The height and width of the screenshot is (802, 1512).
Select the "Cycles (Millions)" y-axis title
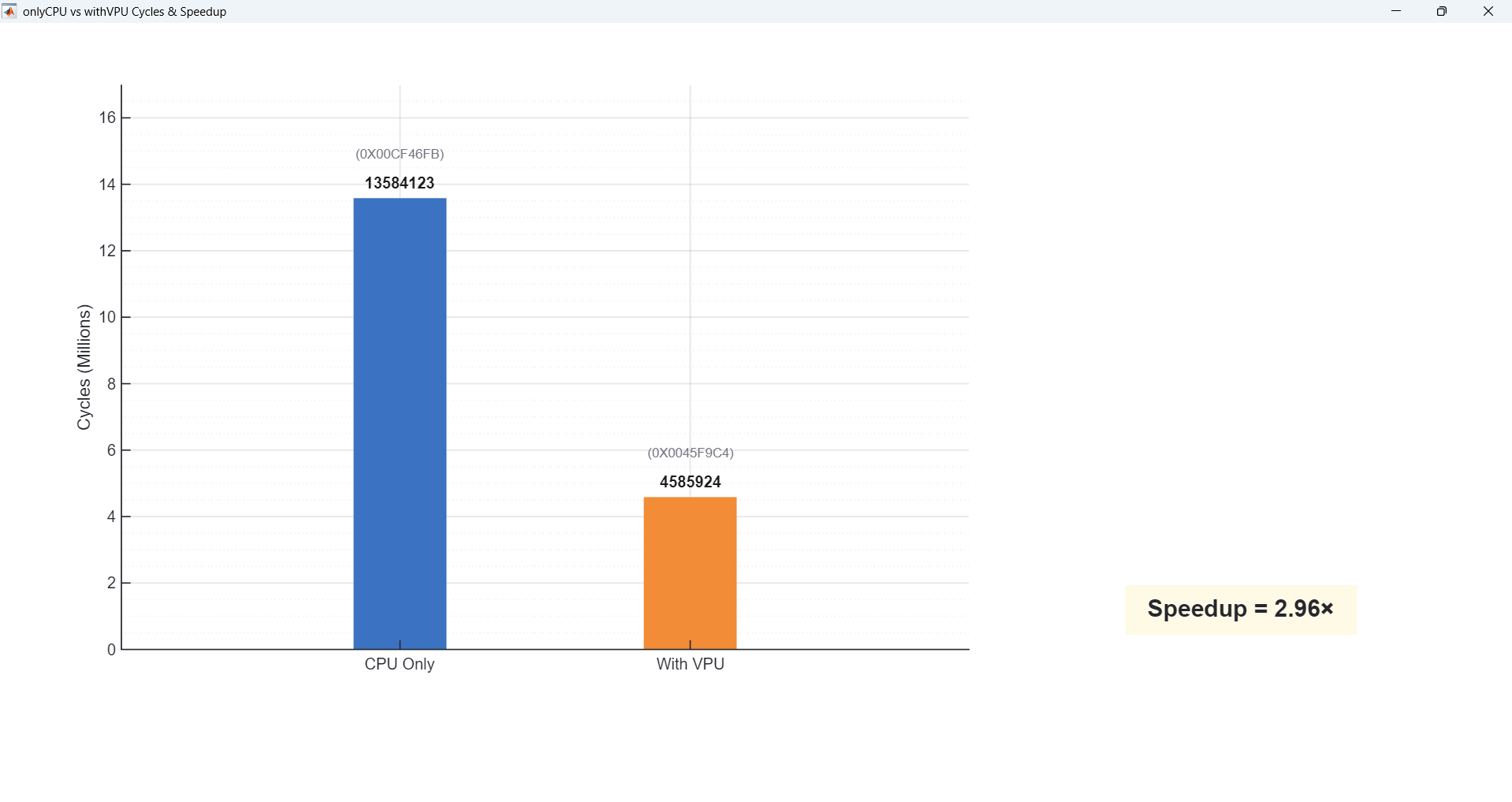click(x=84, y=367)
